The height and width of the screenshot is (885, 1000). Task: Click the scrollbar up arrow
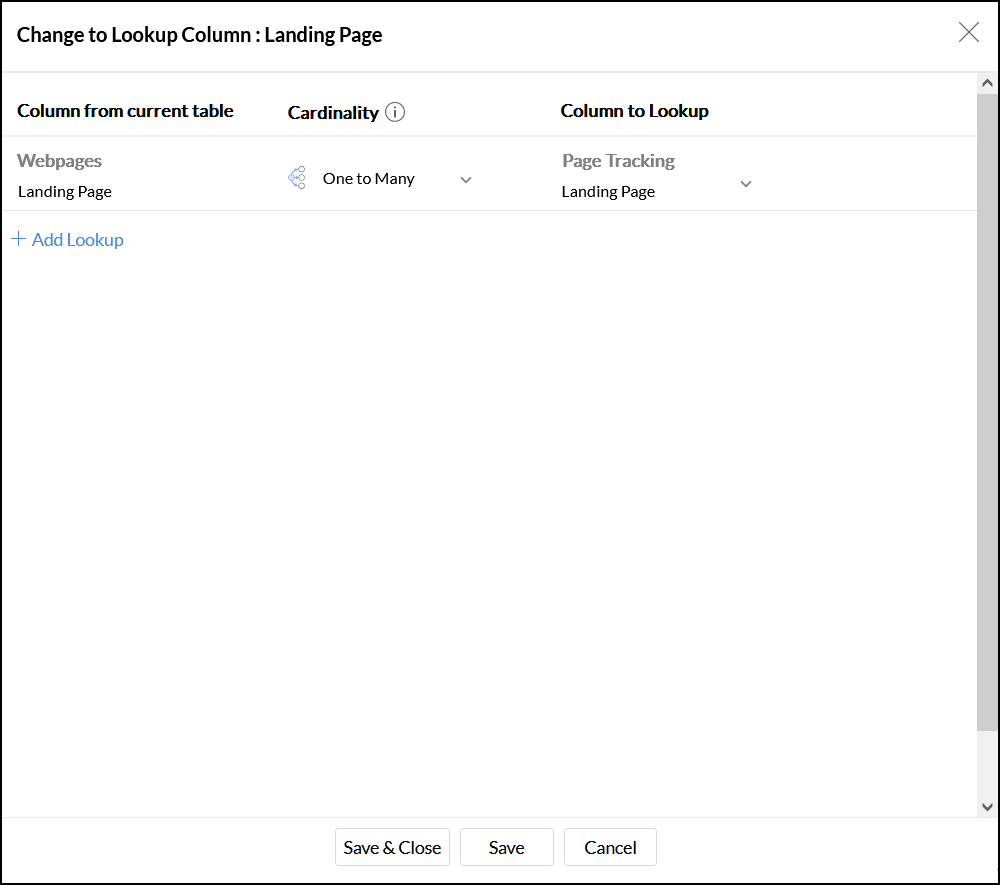987,84
